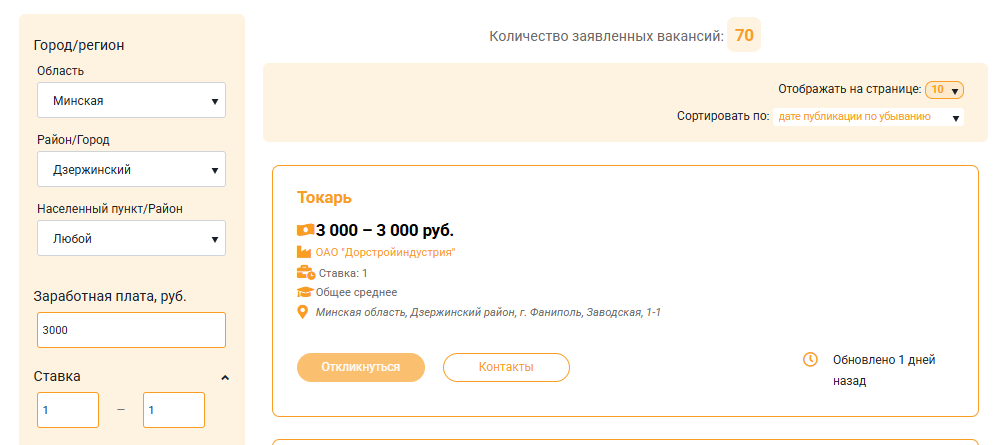Screen dimensions: 999x445
Task: Collapse the Ставка filter section chevron
Action: click(x=225, y=377)
